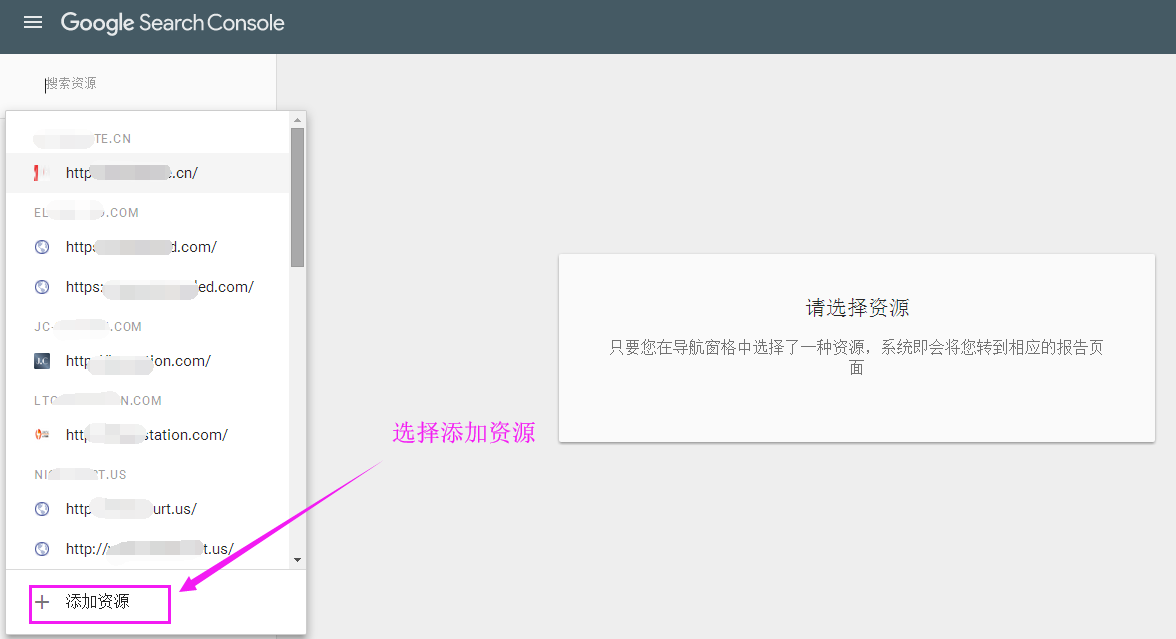Image resolution: width=1176 pixels, height=639 pixels.
Task: Click the red favicon of the .cn/ property
Action: point(41,173)
